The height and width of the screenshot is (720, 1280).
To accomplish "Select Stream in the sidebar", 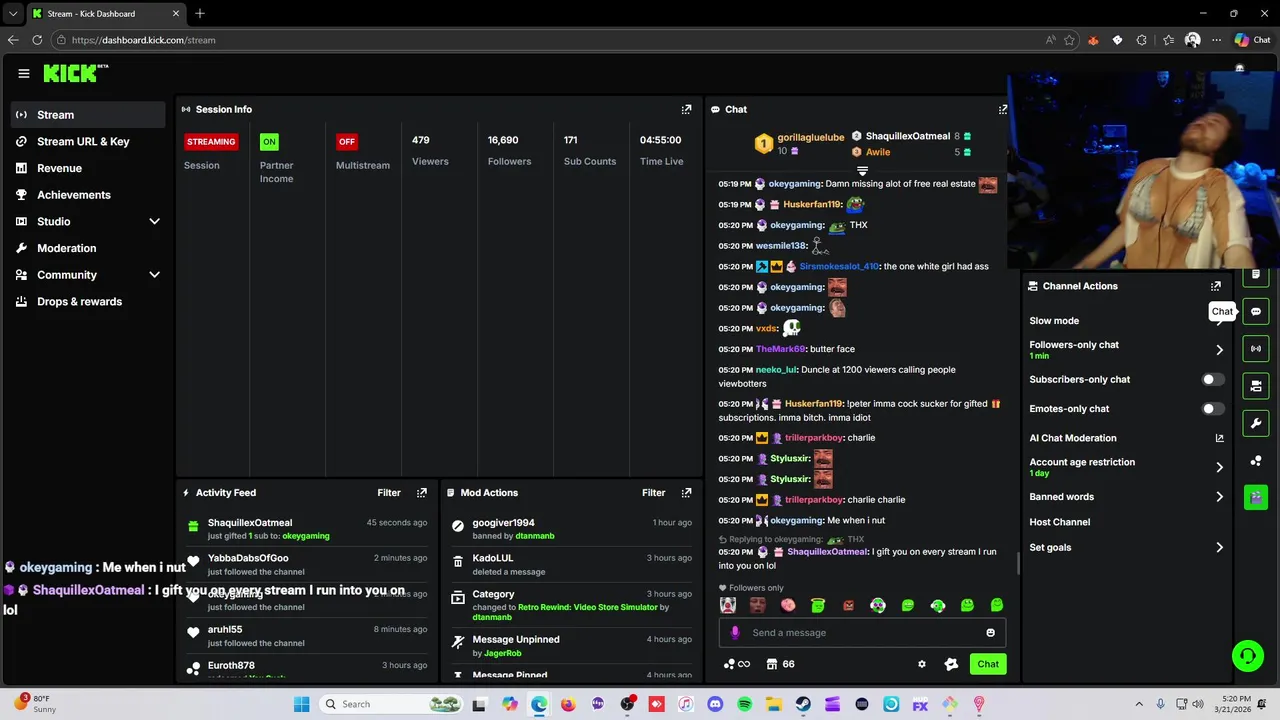I will click(88, 115).
